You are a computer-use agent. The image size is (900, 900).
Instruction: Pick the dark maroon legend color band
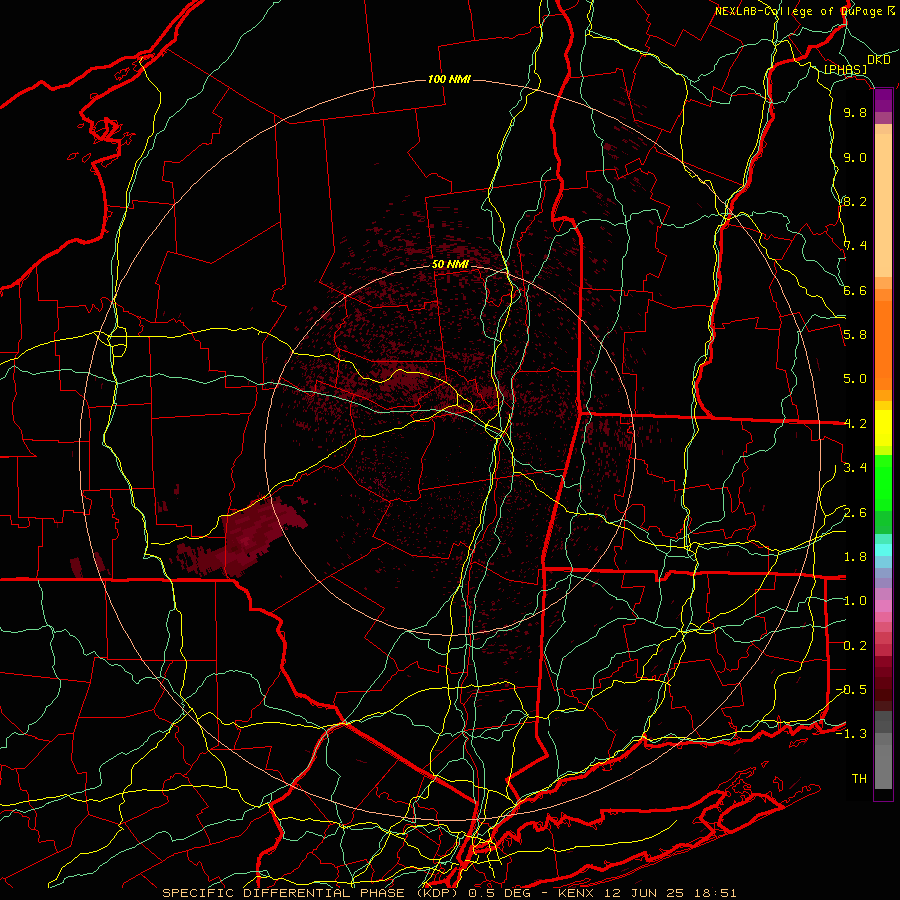[883, 683]
